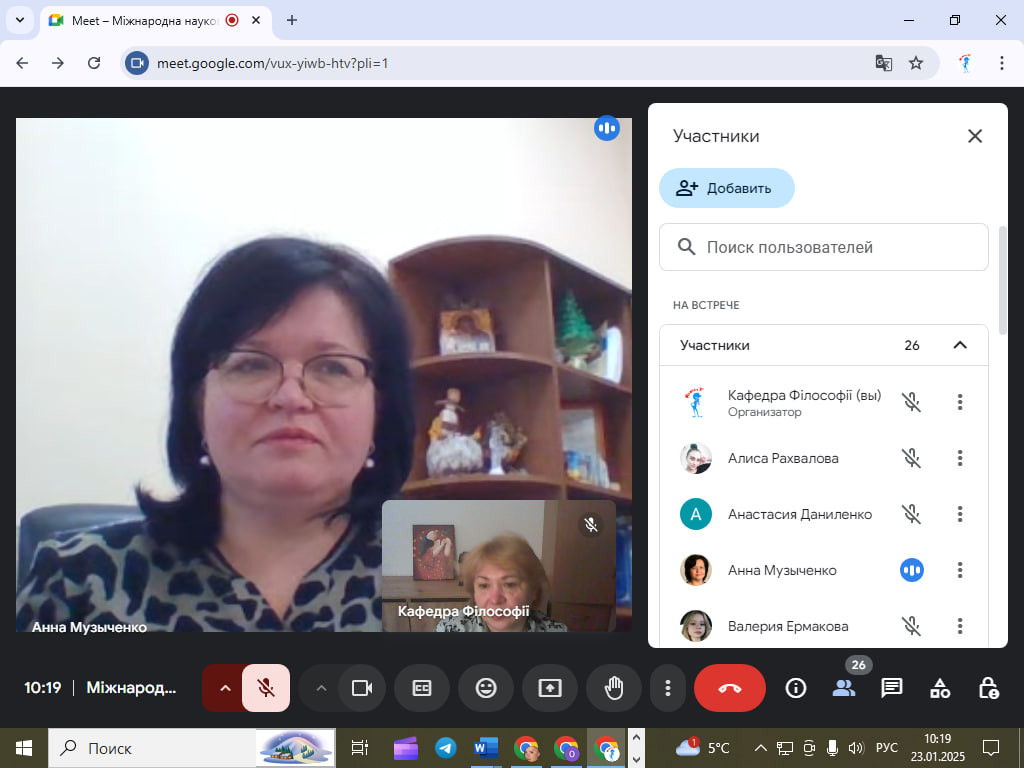1024x768 pixels.
Task: Open Chrome three-dot menu
Action: coord(1001,63)
